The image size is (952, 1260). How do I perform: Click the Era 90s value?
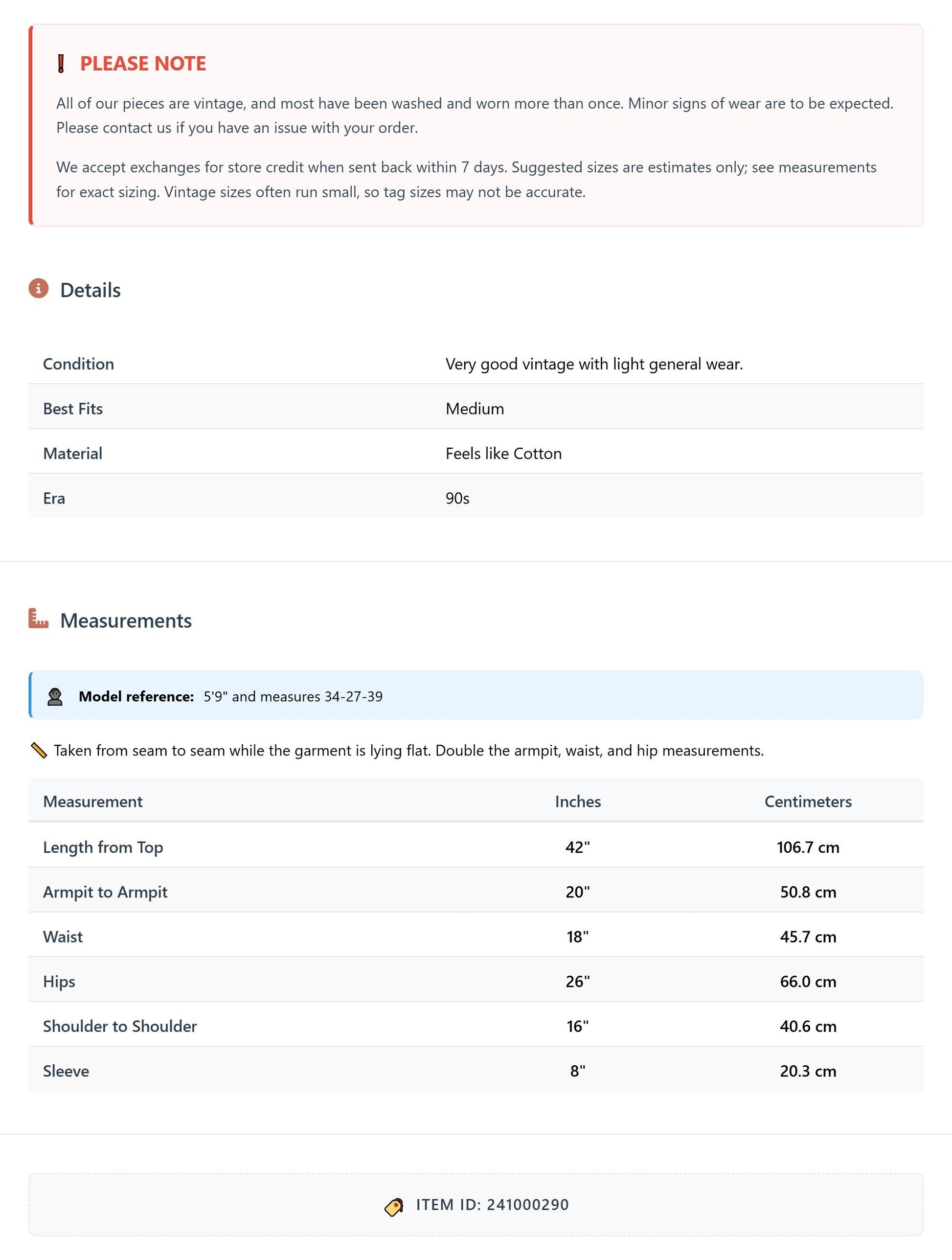(x=457, y=499)
